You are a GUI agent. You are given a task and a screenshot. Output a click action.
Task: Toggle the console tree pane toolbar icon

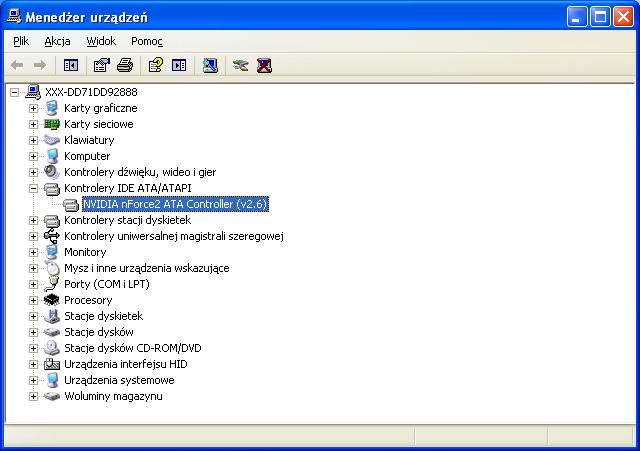pyautogui.click(x=71, y=65)
